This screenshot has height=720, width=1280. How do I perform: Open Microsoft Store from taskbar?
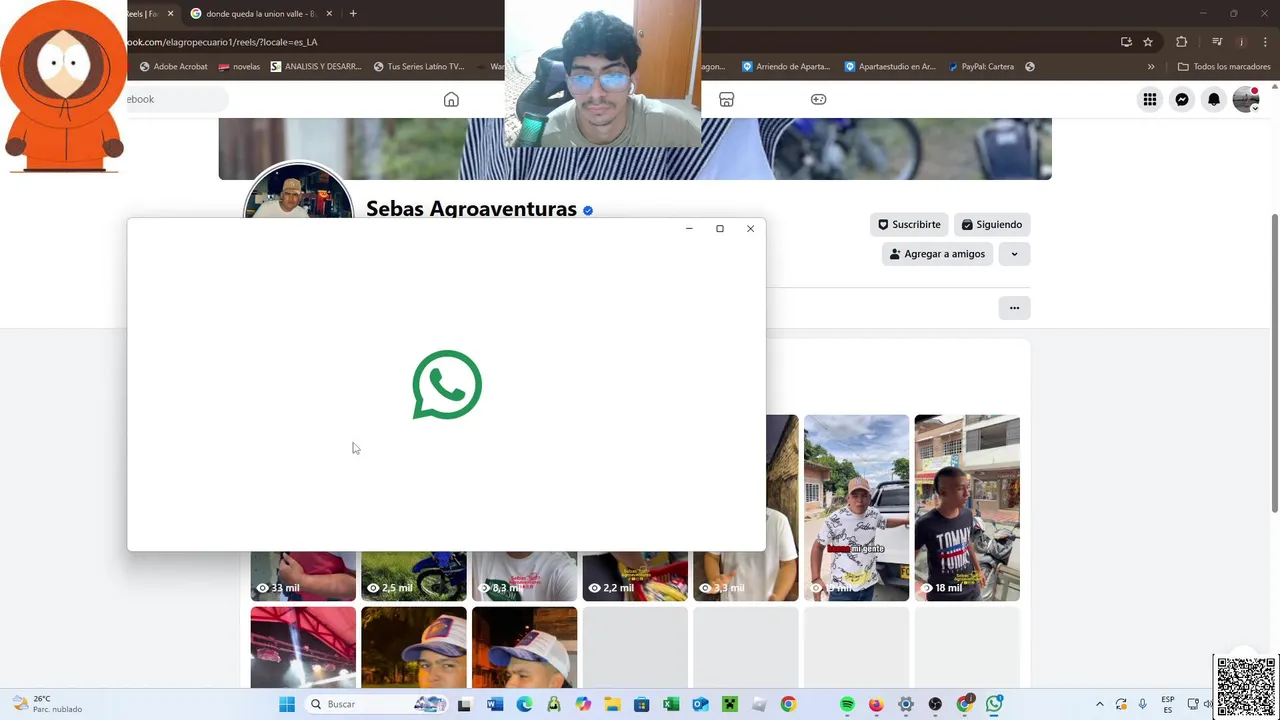click(641, 704)
